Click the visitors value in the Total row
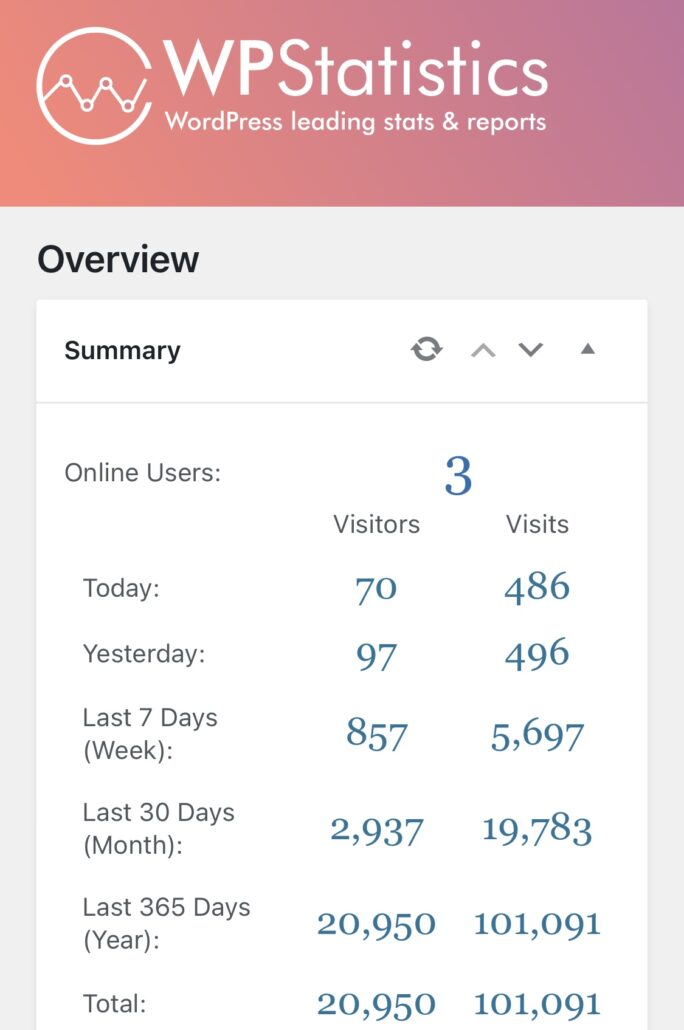 point(376,1003)
